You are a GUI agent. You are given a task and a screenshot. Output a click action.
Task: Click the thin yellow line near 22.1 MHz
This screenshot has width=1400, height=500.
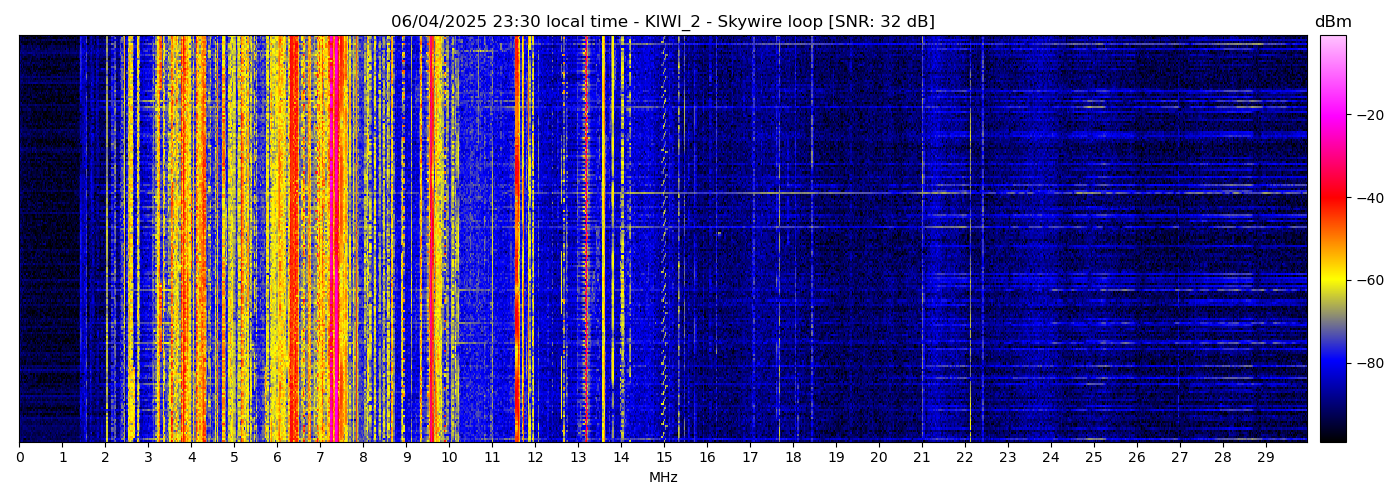(x=970, y=240)
